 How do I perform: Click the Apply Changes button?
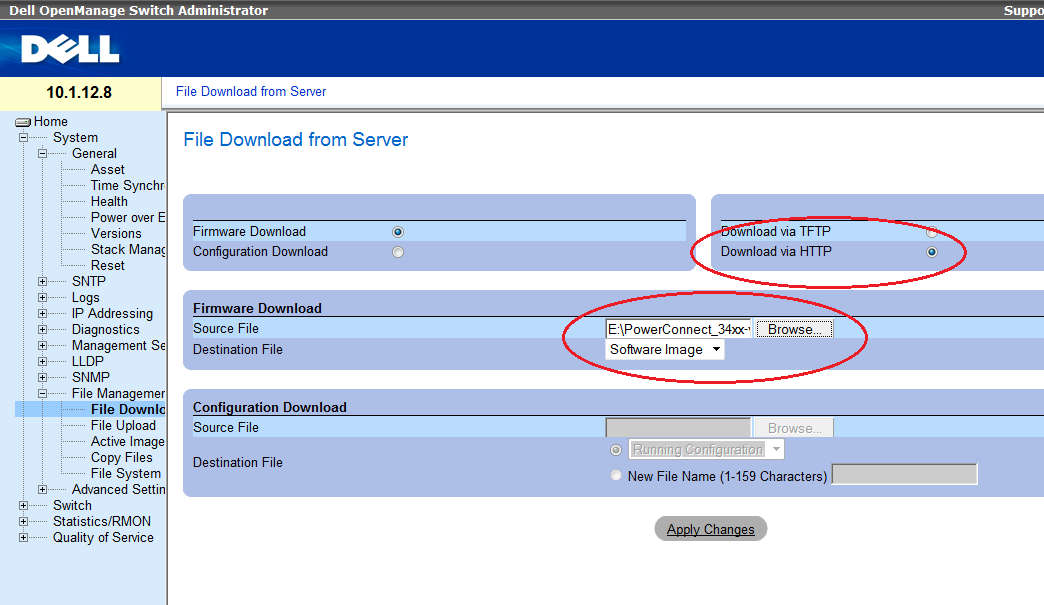(710, 529)
